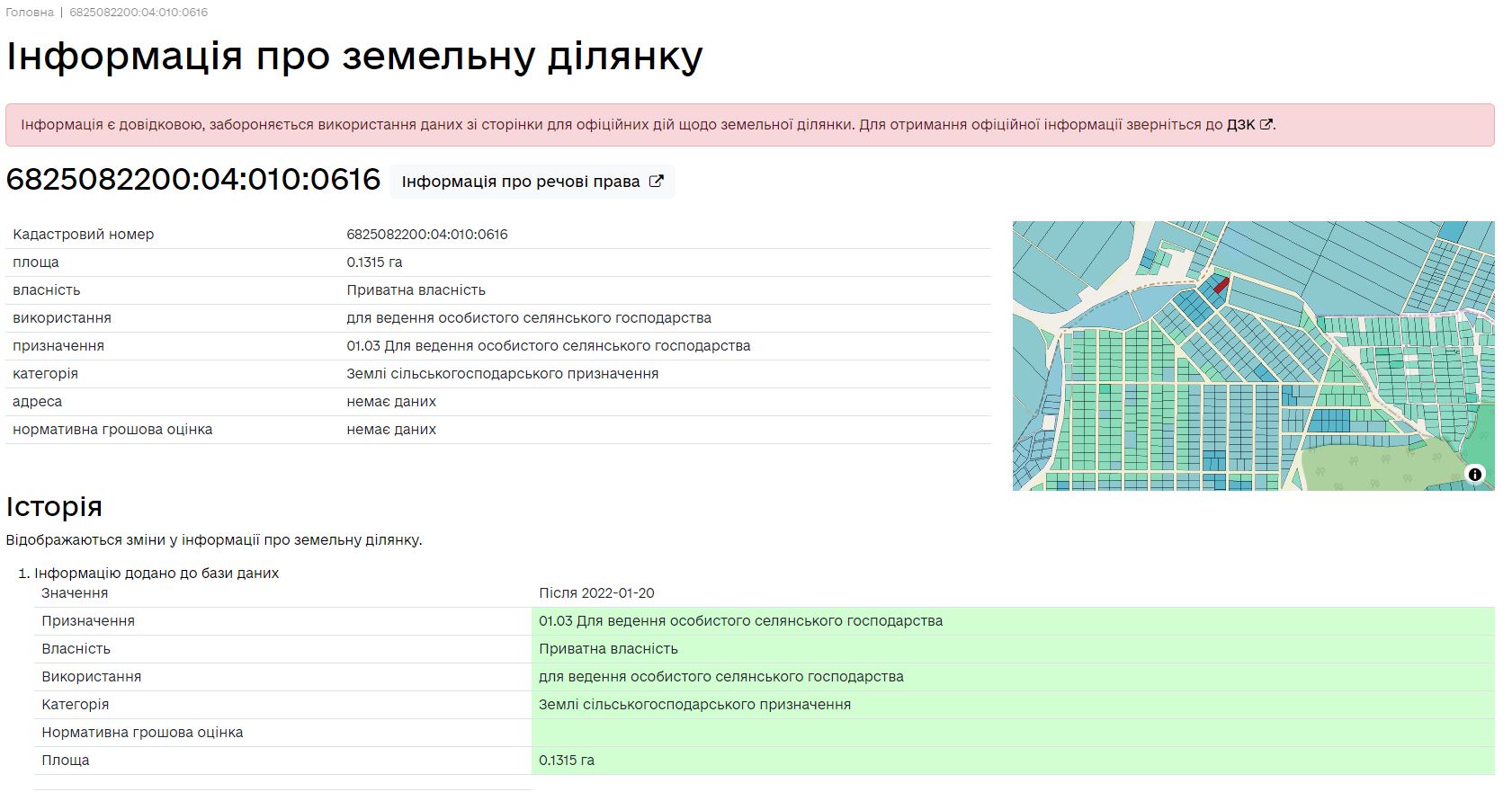1512x801 pixels.
Task: Click the cadastral number in the breadcrumb
Action: tap(139, 13)
